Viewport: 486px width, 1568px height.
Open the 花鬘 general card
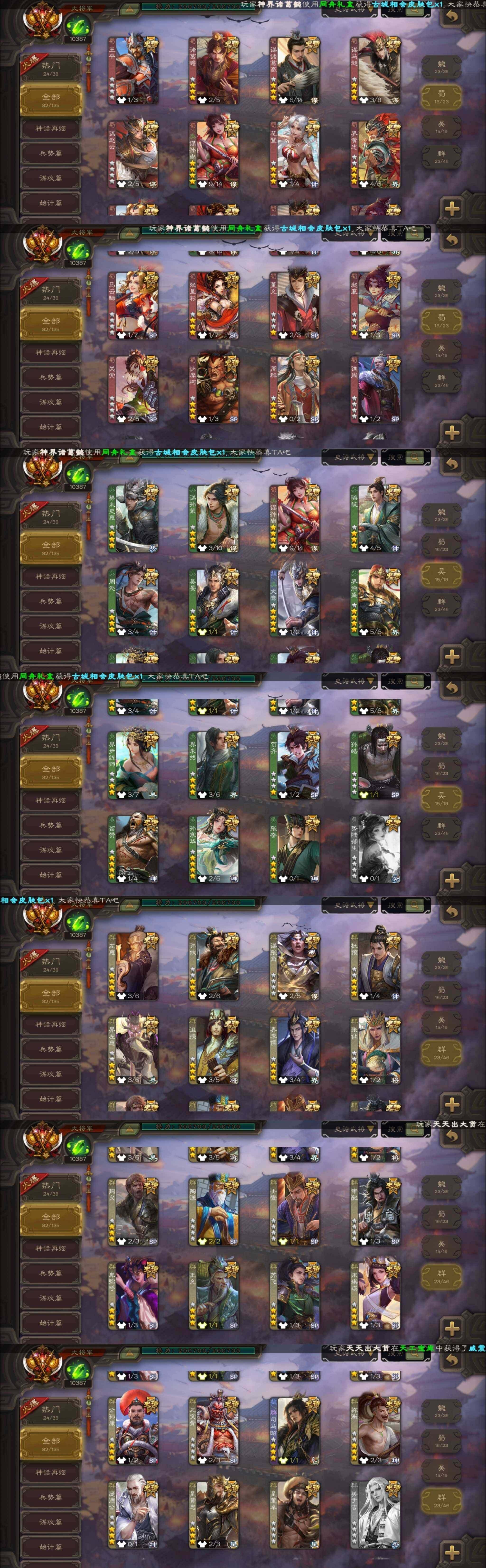pos(295,153)
